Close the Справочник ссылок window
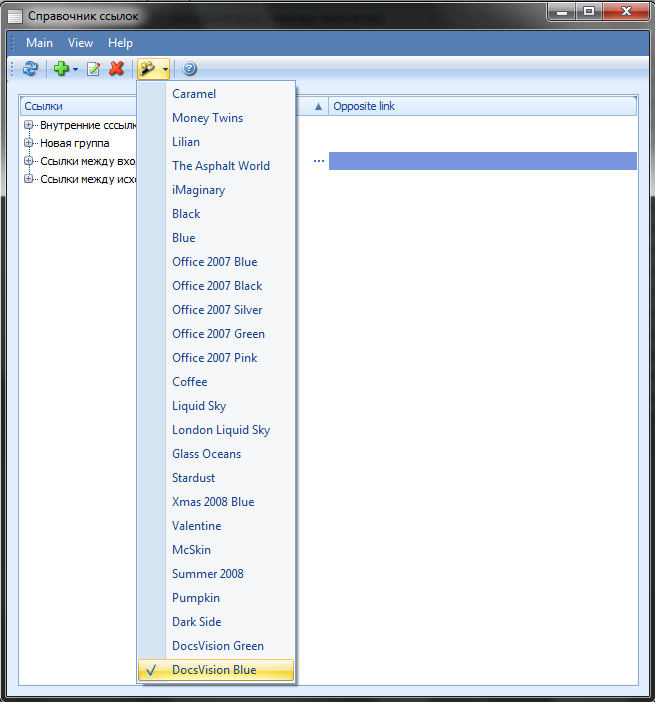The width and height of the screenshot is (655, 702). (x=626, y=12)
